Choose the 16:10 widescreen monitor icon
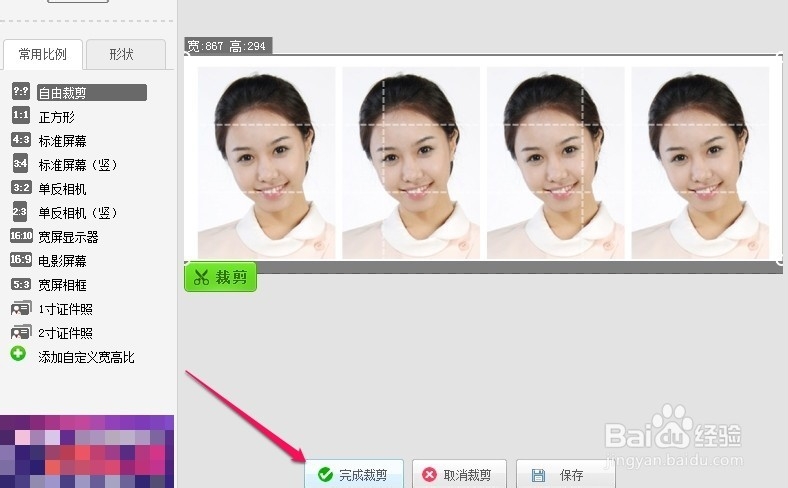This screenshot has height=488, width=788. coord(21,235)
